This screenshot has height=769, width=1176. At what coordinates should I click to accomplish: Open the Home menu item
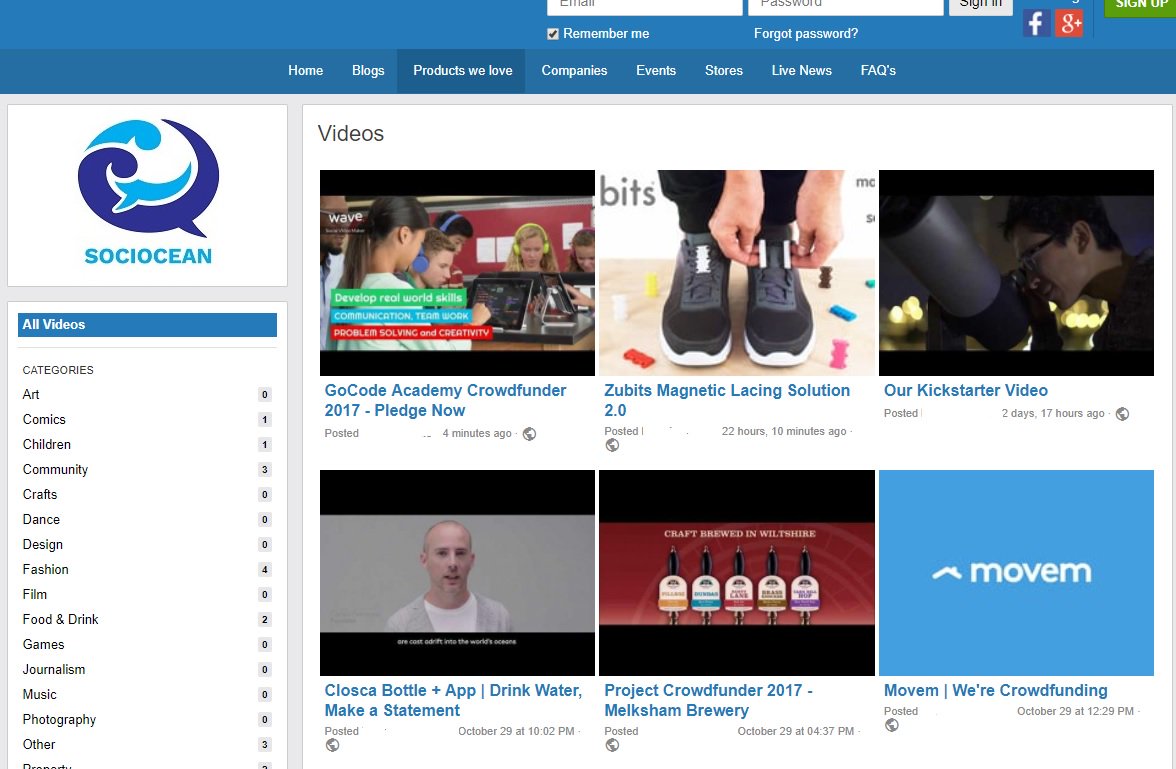pos(305,71)
